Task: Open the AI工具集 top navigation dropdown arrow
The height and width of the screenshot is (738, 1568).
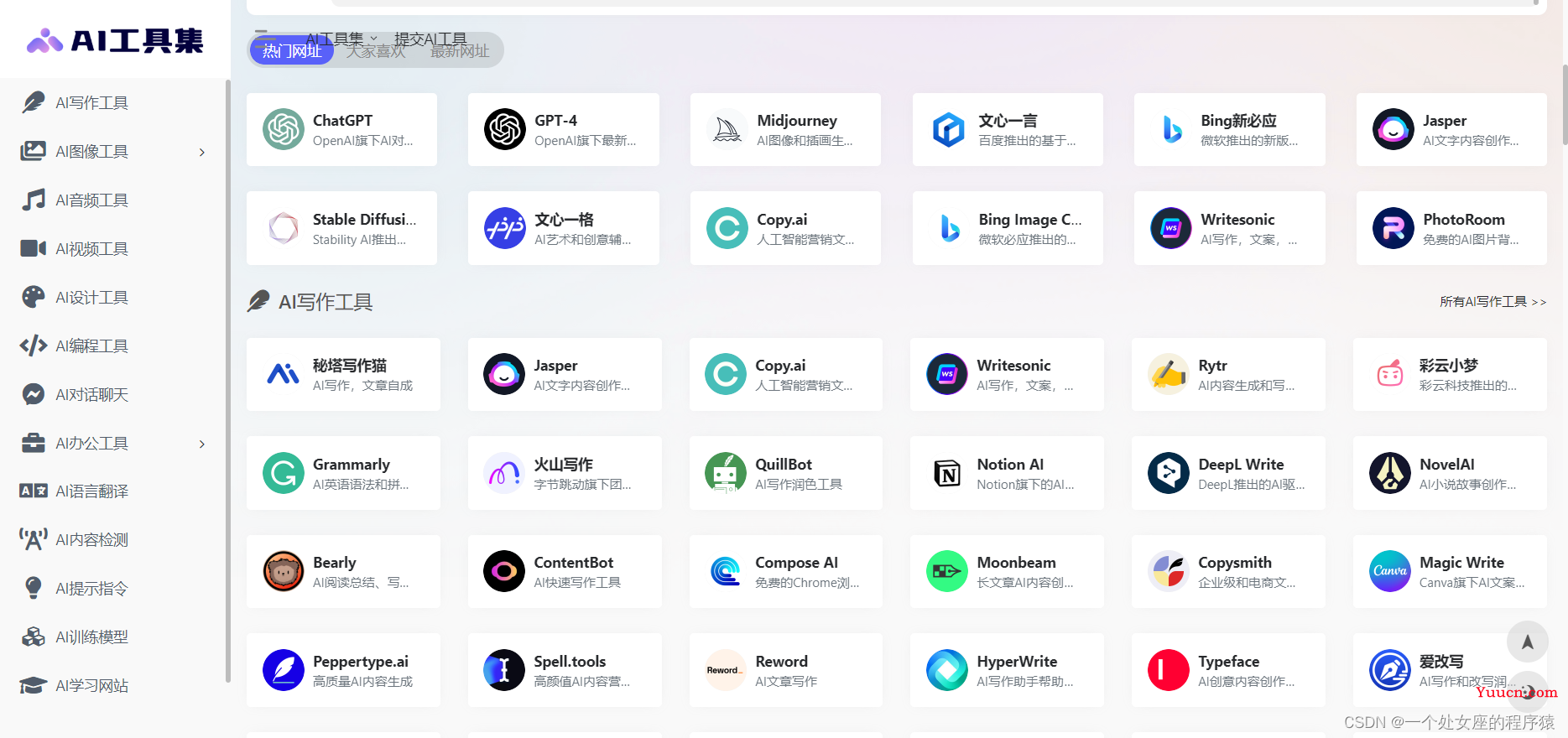Action: [x=373, y=39]
